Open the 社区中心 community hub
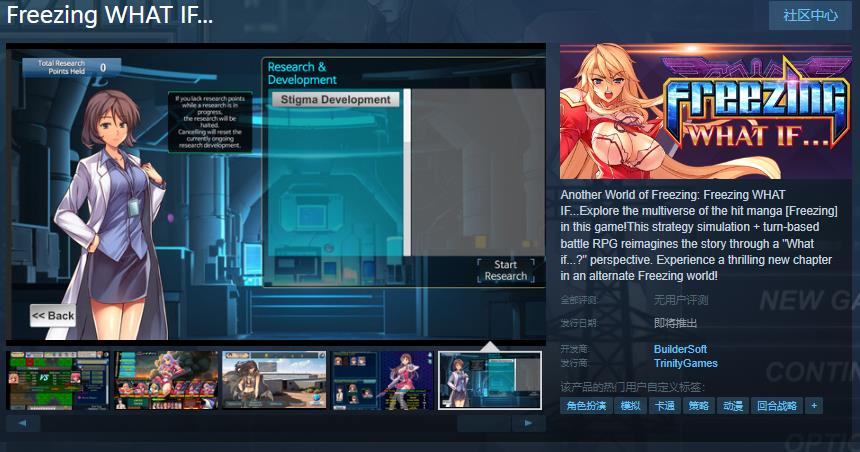This screenshot has height=452, width=860. pyautogui.click(x=810, y=16)
